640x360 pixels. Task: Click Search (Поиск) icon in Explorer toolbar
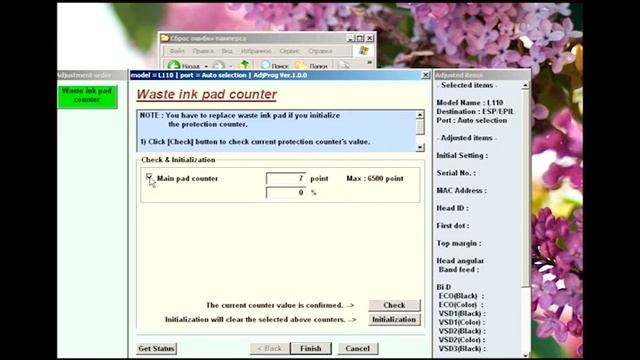tap(265, 64)
